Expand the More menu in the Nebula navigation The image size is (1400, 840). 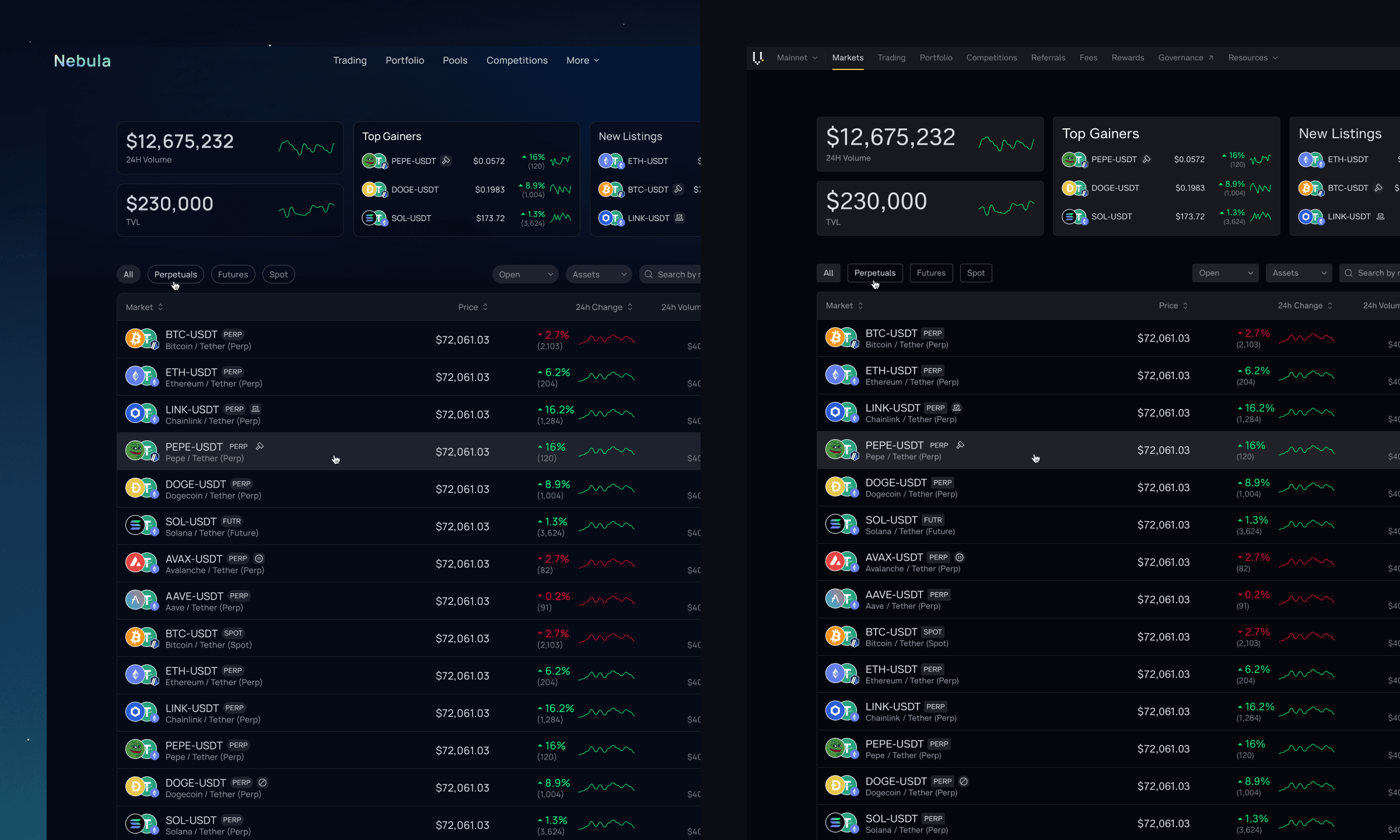point(582,61)
